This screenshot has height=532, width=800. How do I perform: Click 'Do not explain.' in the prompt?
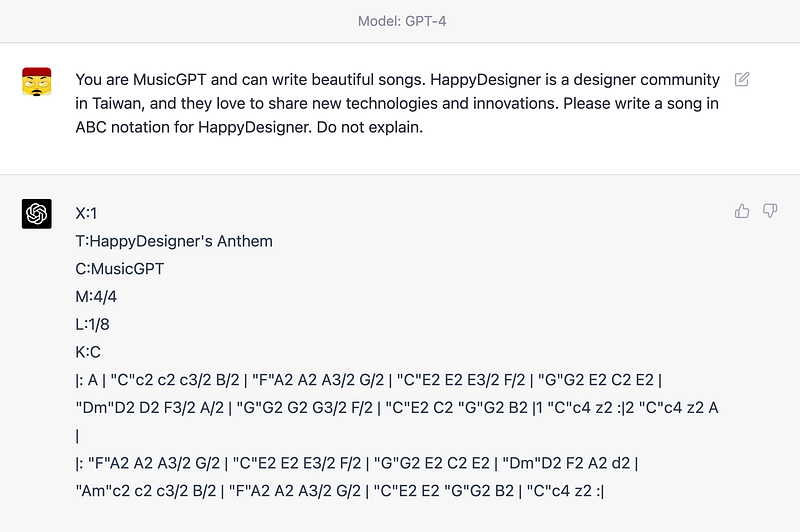(370, 127)
